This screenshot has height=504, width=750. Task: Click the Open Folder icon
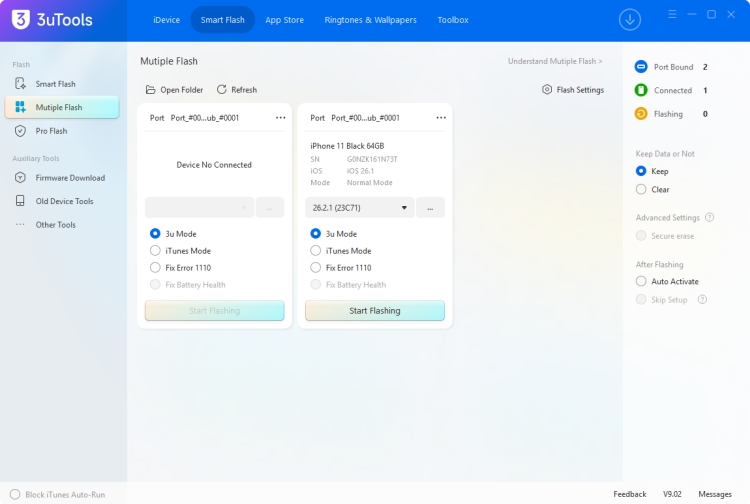click(x=151, y=90)
